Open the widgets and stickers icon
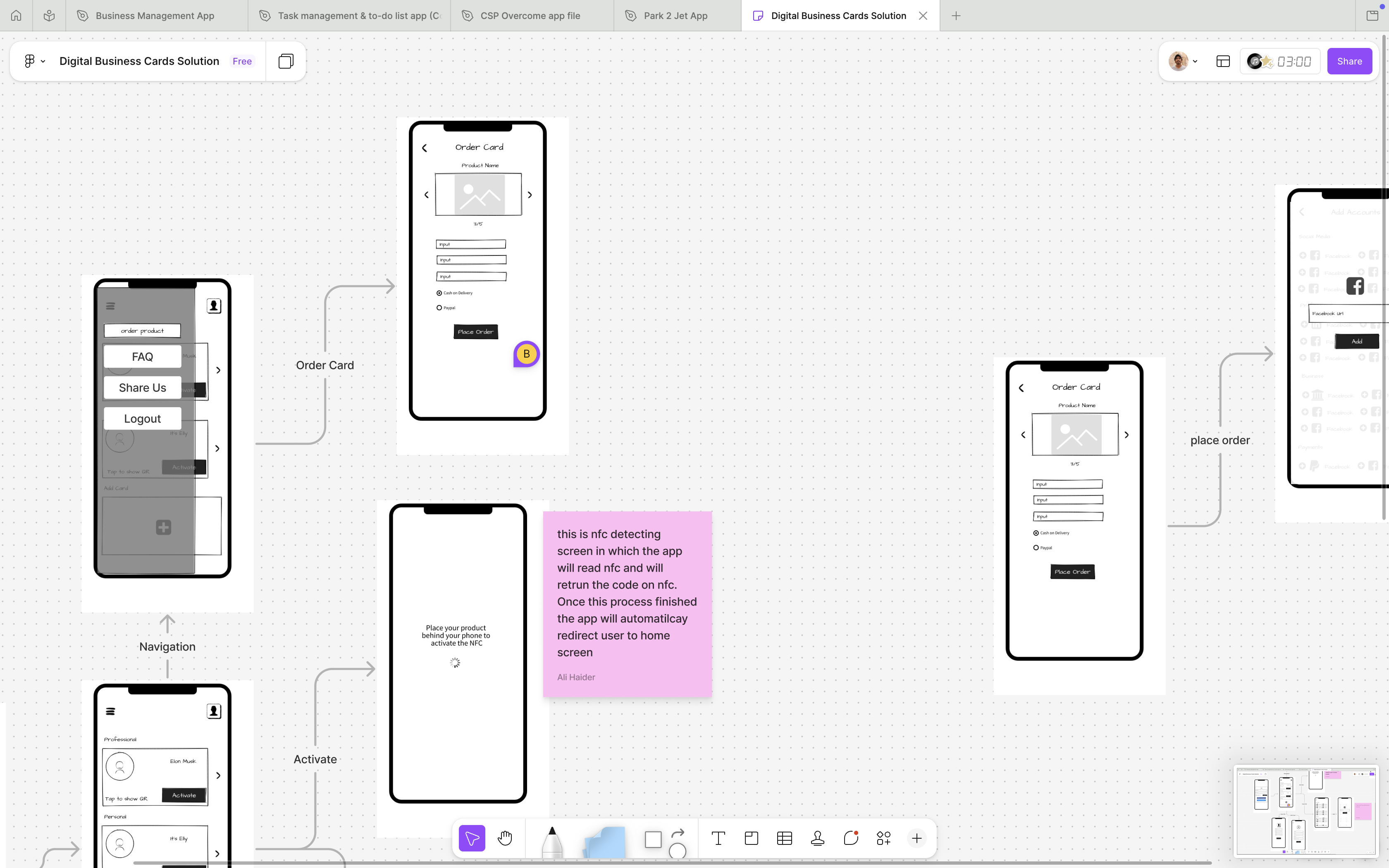 884,838
